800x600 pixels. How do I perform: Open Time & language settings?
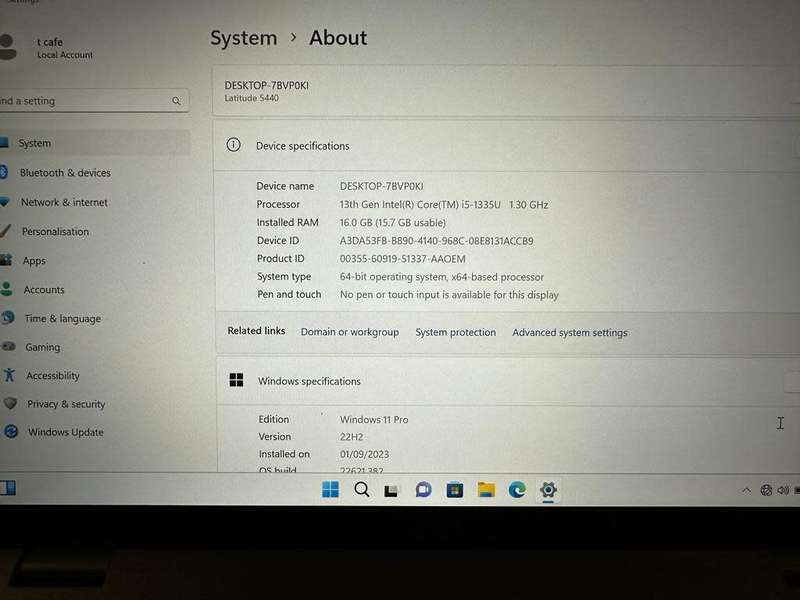pyautogui.click(x=94, y=318)
